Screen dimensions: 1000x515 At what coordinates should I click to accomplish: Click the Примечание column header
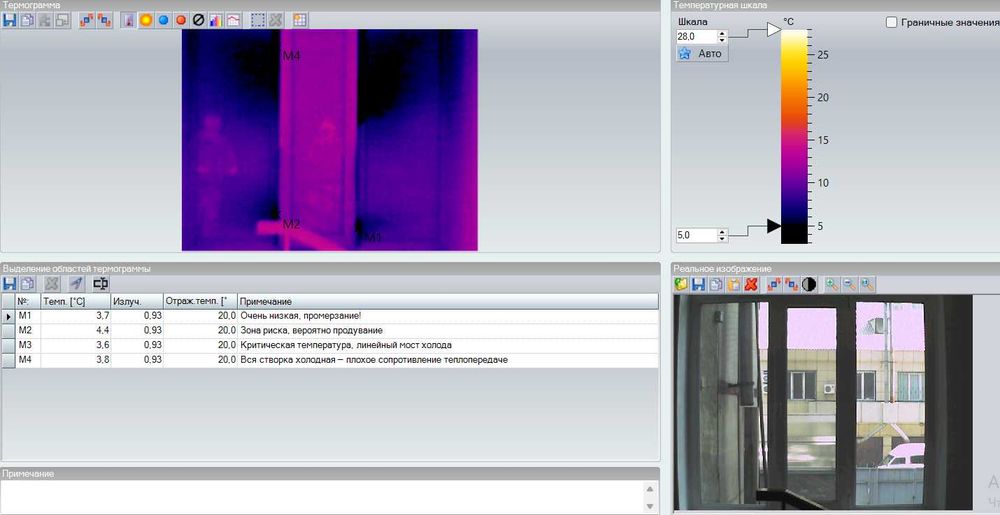coord(448,301)
